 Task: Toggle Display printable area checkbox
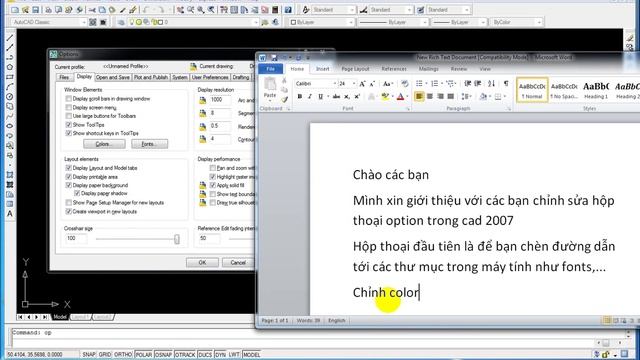coord(69,177)
